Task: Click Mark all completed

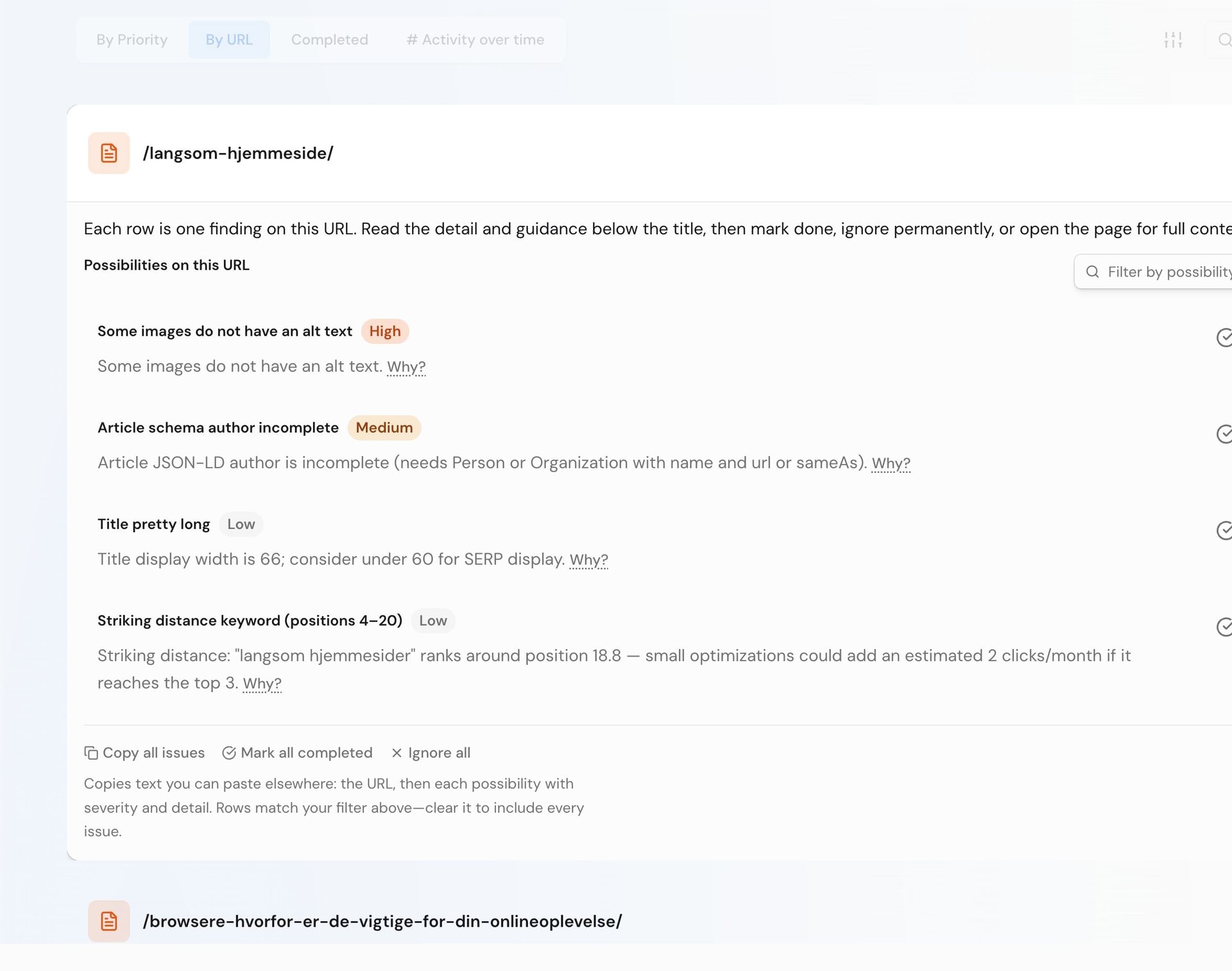Action: pos(297,753)
